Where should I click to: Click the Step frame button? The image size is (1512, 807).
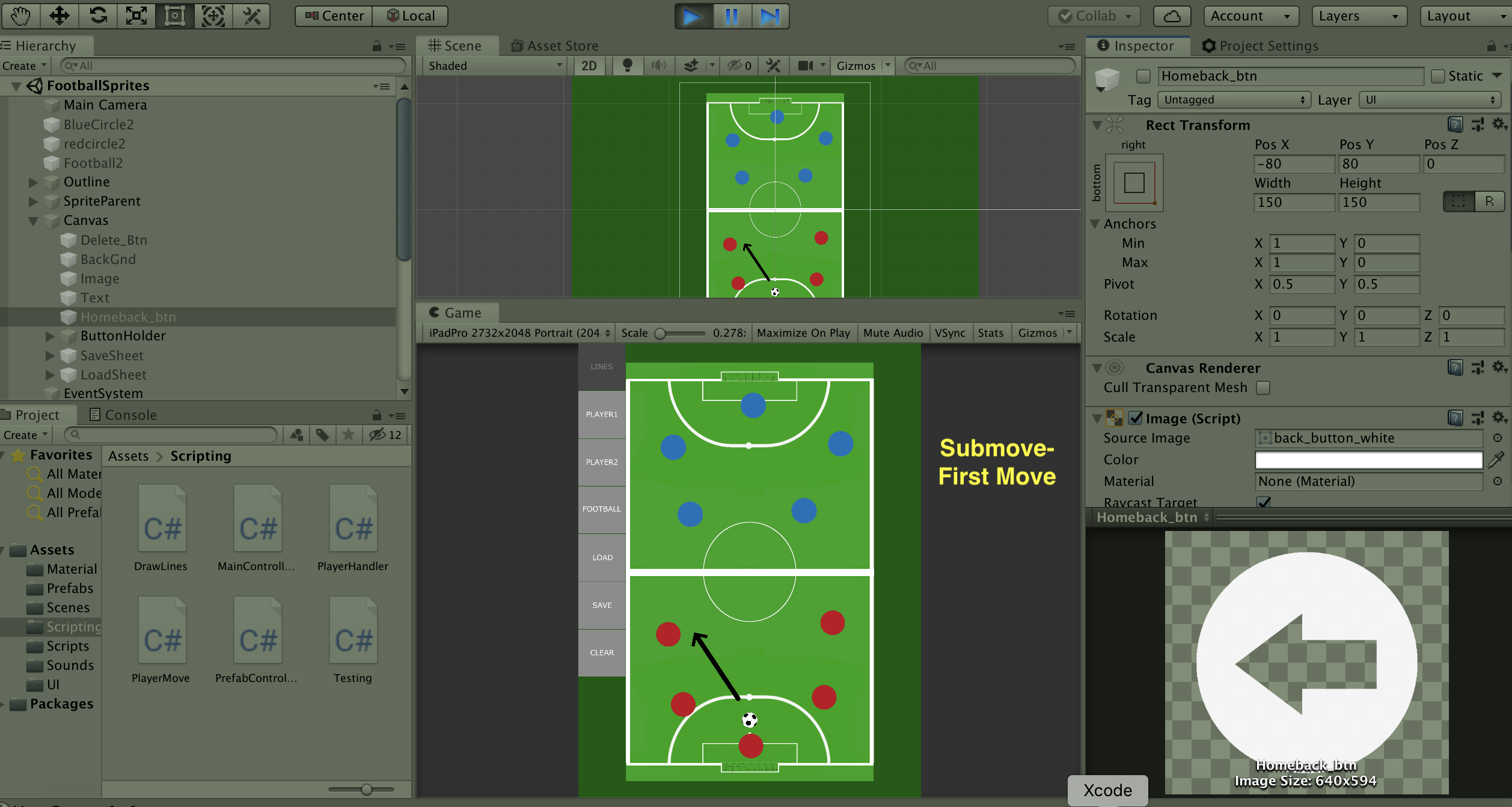click(769, 16)
